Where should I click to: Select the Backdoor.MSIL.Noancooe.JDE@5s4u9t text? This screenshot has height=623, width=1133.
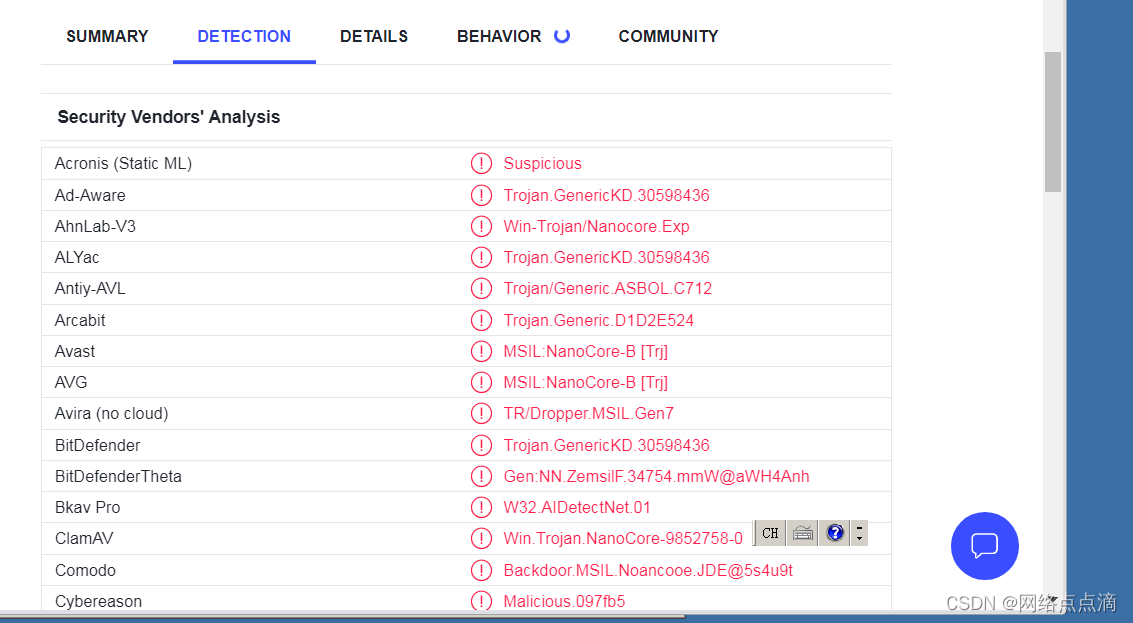pos(648,570)
